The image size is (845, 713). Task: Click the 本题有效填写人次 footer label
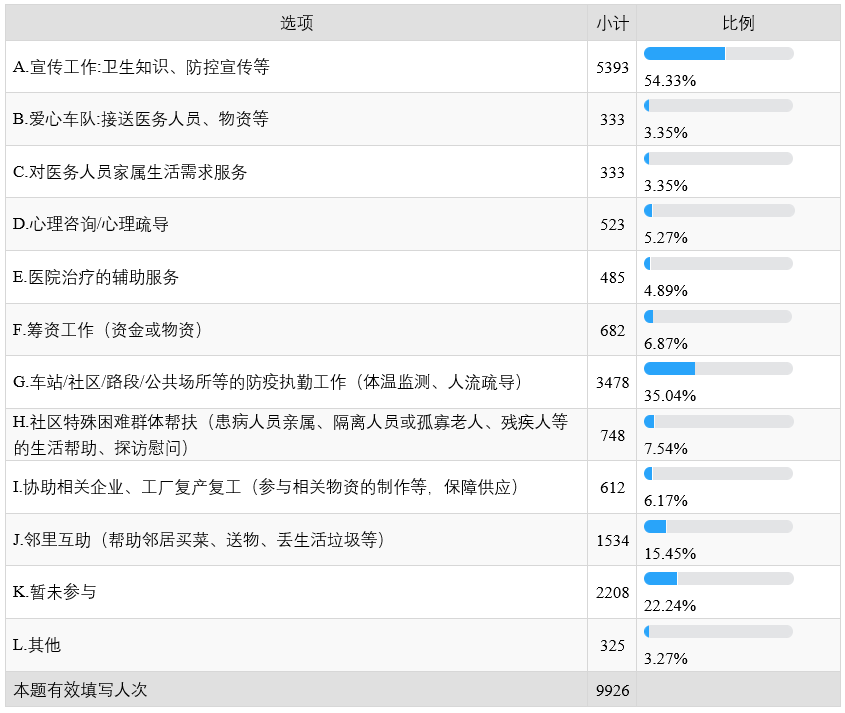80,690
